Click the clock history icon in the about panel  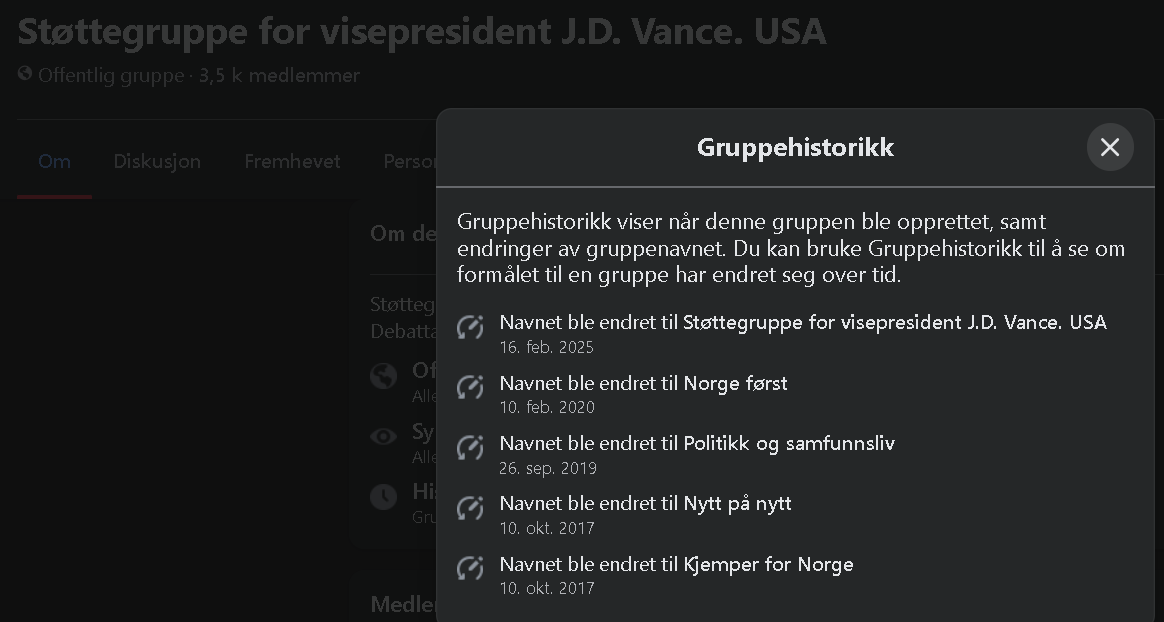coord(384,496)
